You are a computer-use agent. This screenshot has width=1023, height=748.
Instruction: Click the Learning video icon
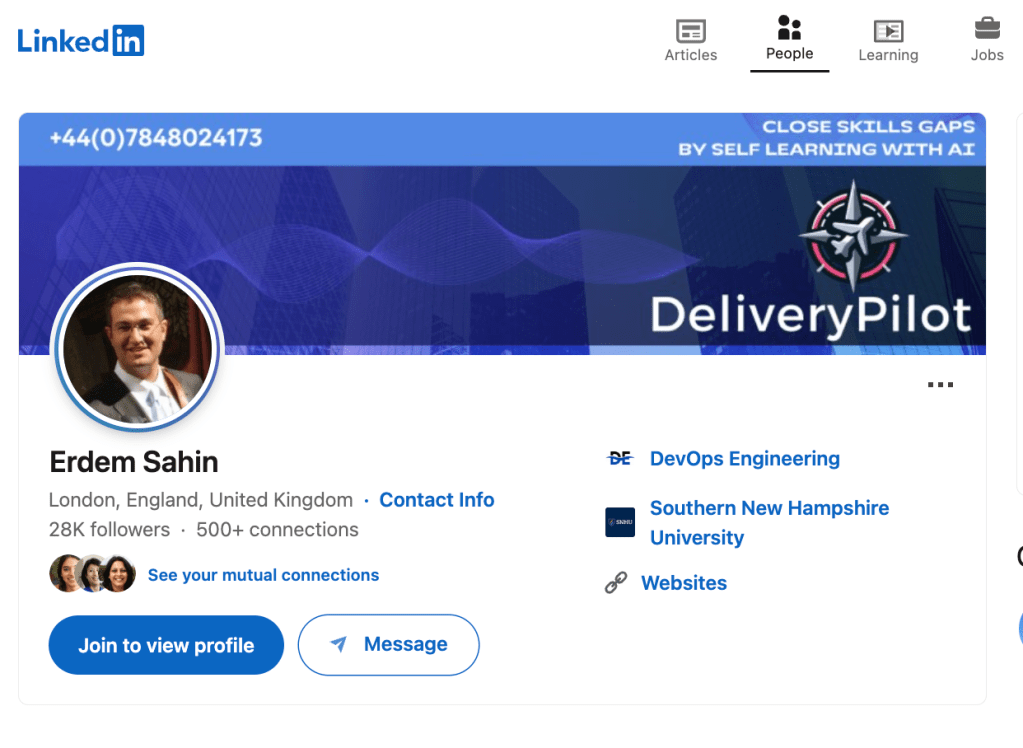point(888,31)
